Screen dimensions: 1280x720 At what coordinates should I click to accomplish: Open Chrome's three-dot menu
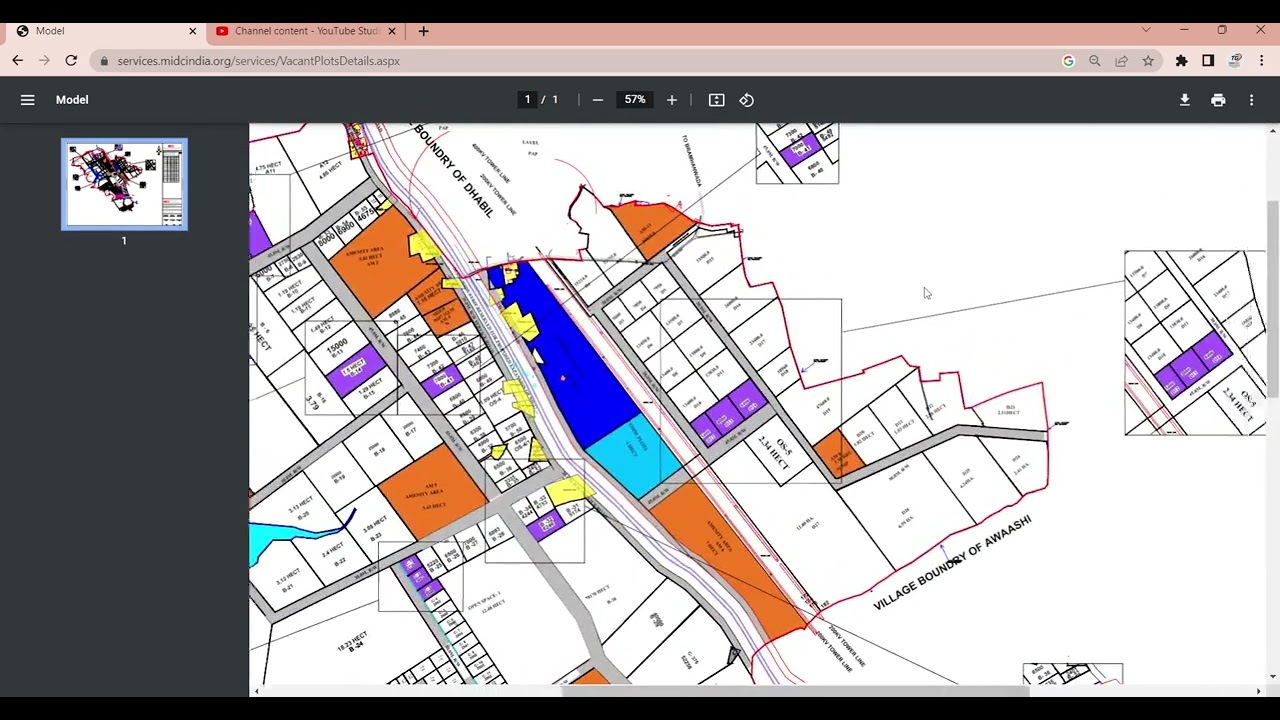(x=1261, y=61)
